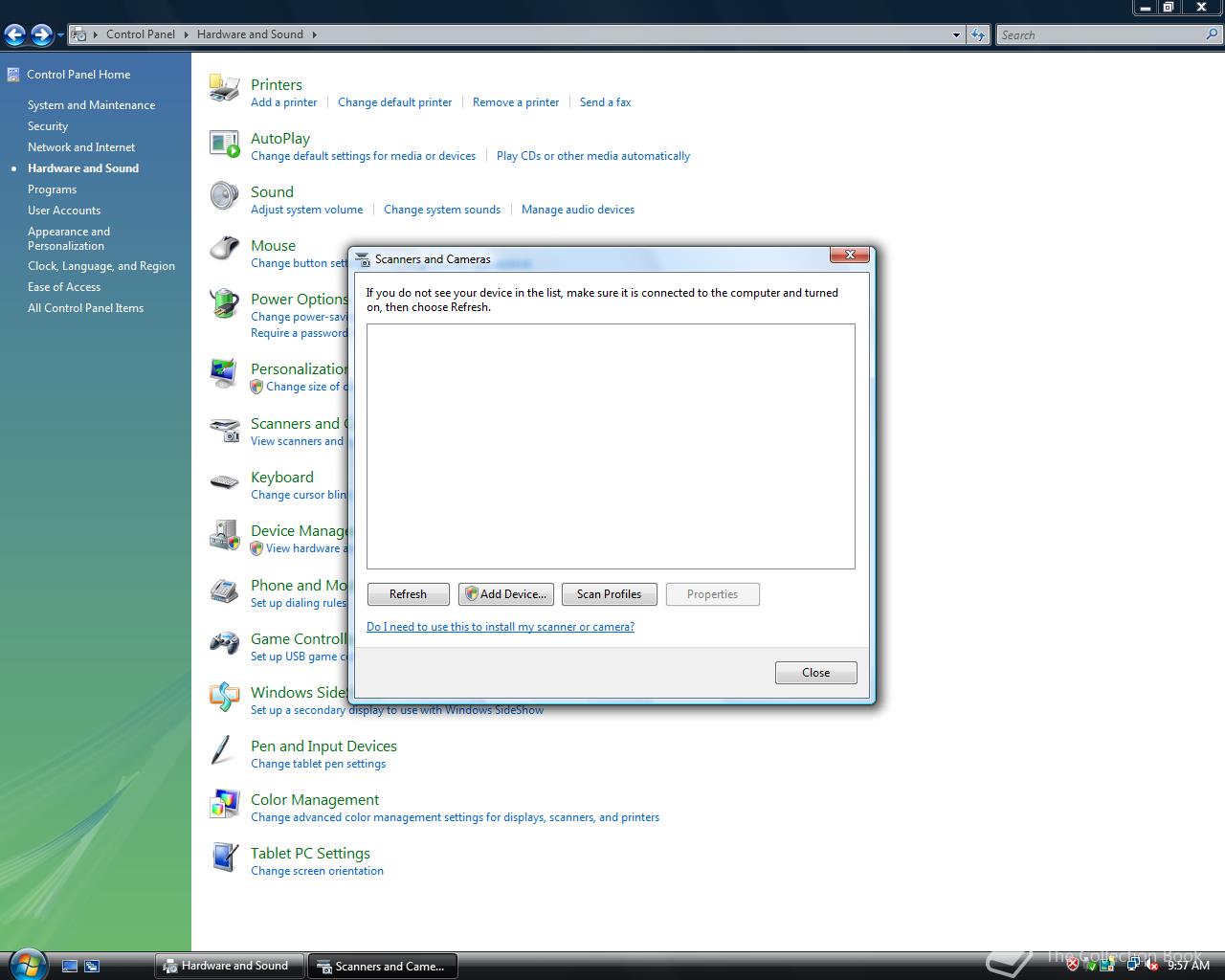Click Show Desktop quick launch icon
The image size is (1225, 980).
[x=70, y=967]
